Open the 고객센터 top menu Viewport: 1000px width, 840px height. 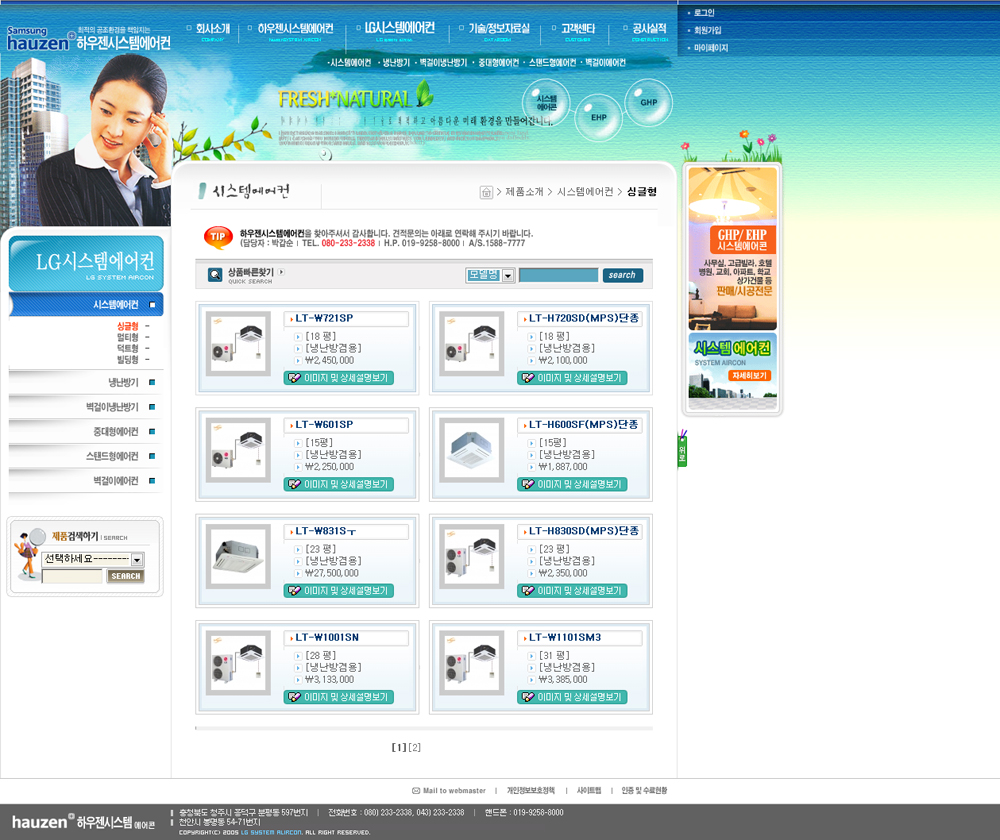tap(577, 29)
